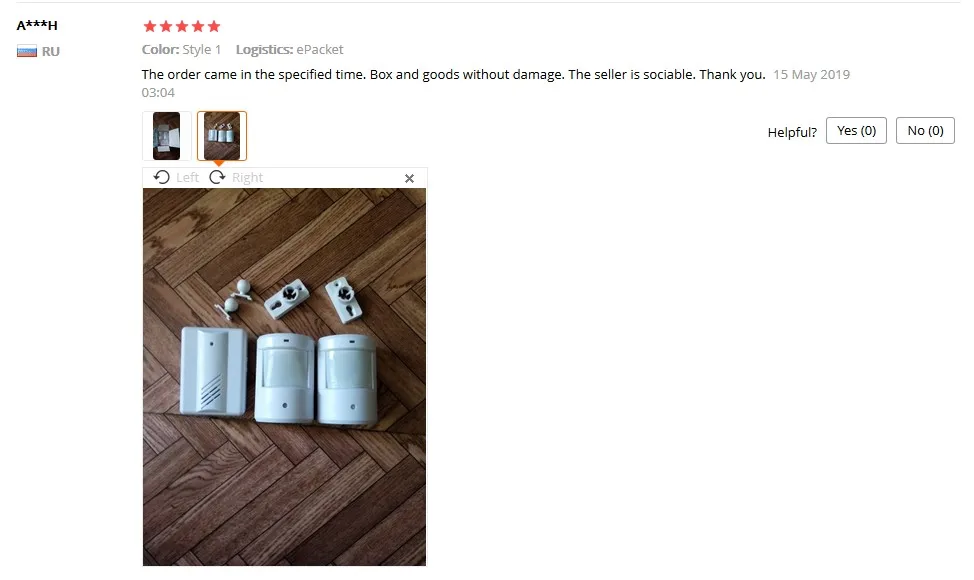This screenshot has height=580, width=974.
Task: Click the review text about order arrival
Action: 453,75
